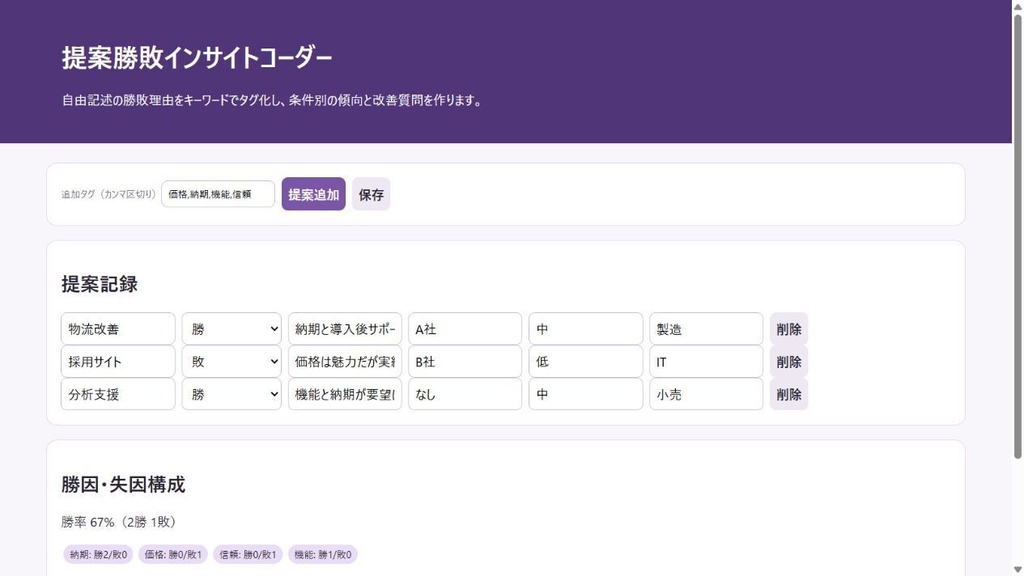Viewport: 1024px width, 576px height.
Task: Click the 勝率 67% summary text
Action: 118,522
